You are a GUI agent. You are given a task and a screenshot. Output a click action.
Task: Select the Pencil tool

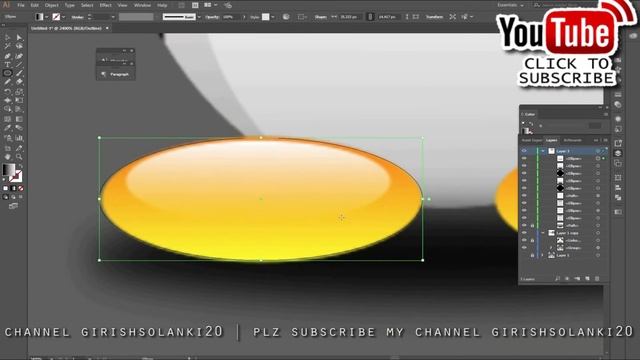coord(7,82)
